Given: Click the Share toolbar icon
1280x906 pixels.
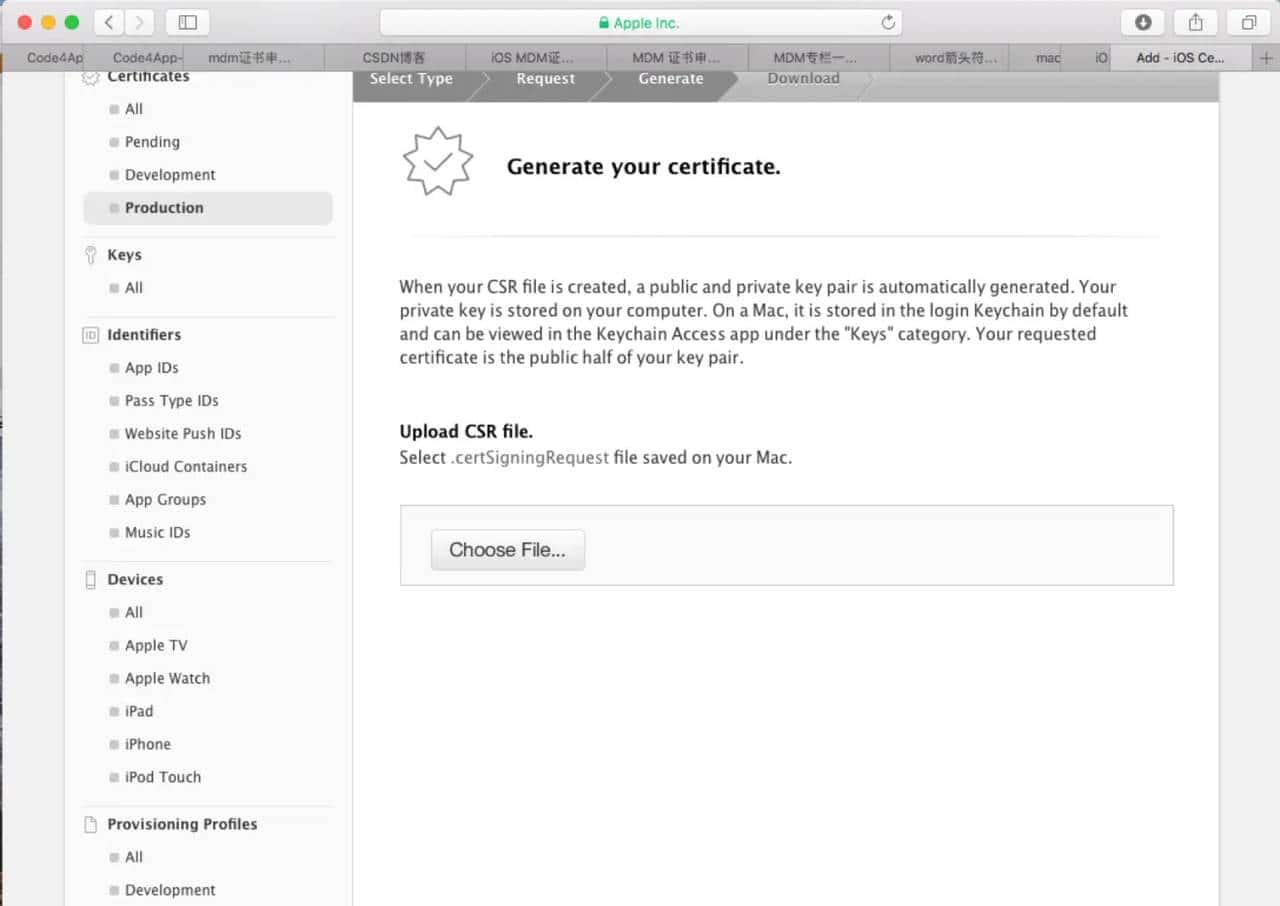Looking at the screenshot, I should pos(1195,22).
